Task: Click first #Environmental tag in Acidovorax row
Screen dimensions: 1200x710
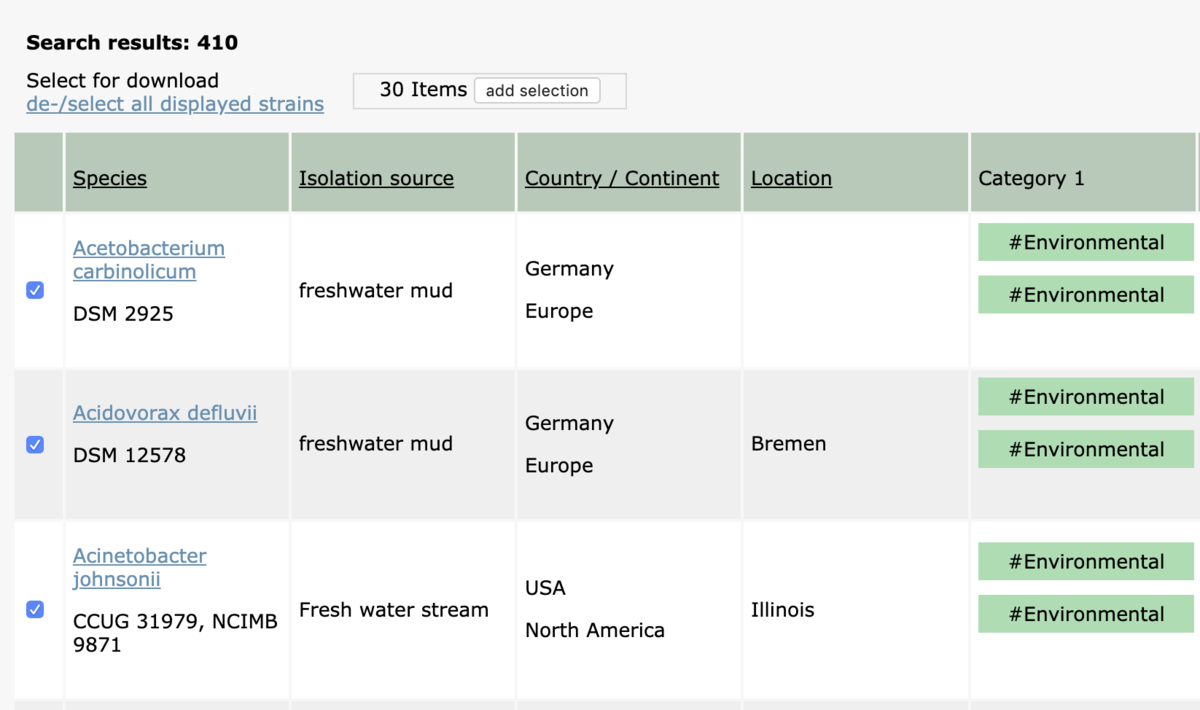Action: click(x=1086, y=397)
